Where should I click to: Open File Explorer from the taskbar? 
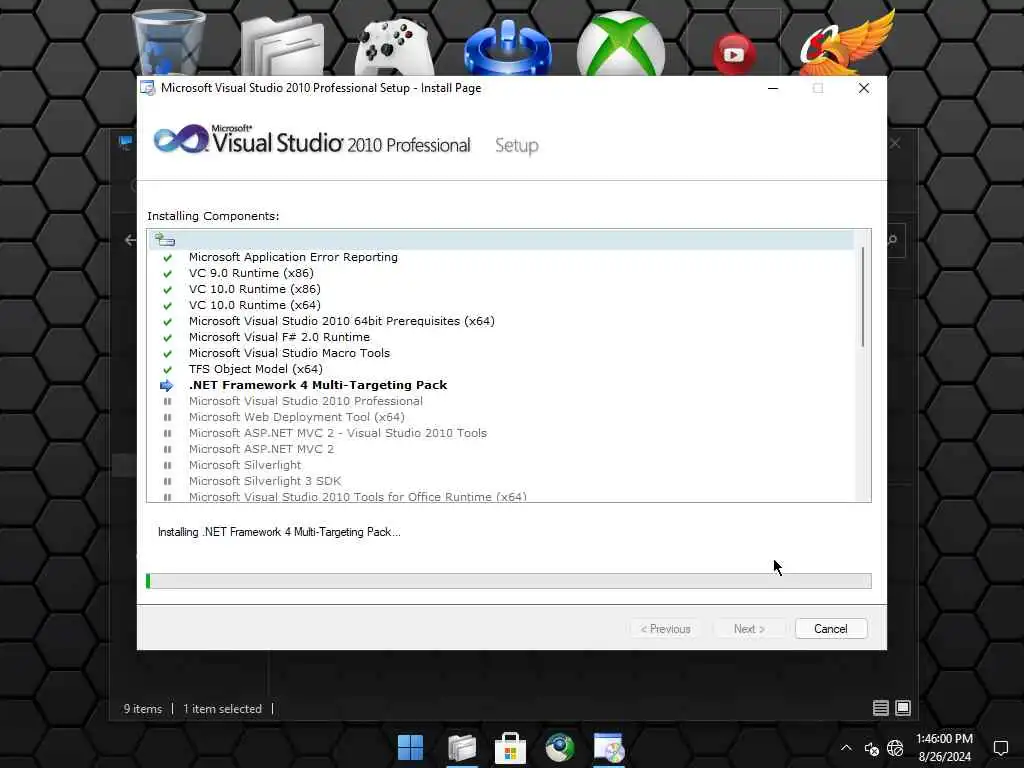[462, 748]
